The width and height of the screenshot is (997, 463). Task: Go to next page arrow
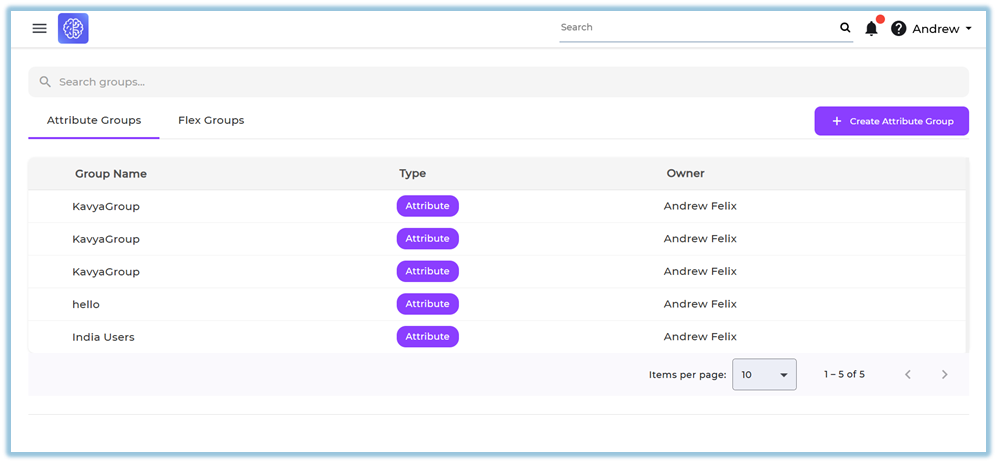pos(944,375)
